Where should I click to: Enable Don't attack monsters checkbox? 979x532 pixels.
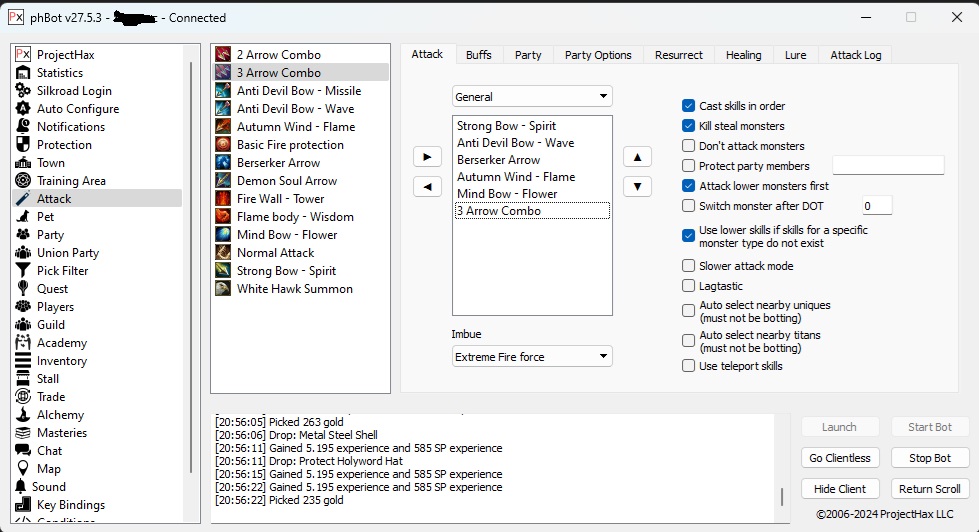point(689,146)
